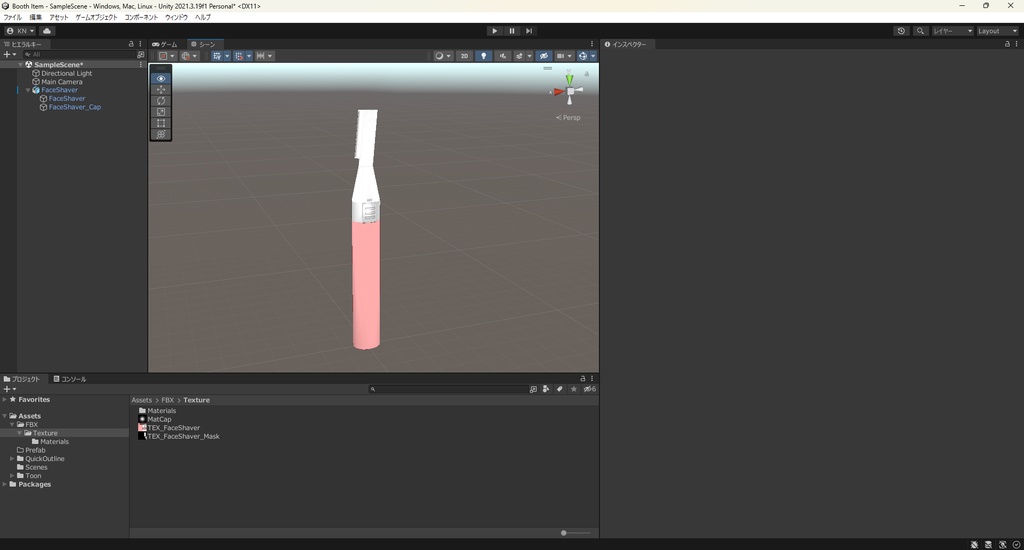The width and height of the screenshot is (1024, 550).
Task: Click the hierarchy search field
Action: tap(79, 55)
